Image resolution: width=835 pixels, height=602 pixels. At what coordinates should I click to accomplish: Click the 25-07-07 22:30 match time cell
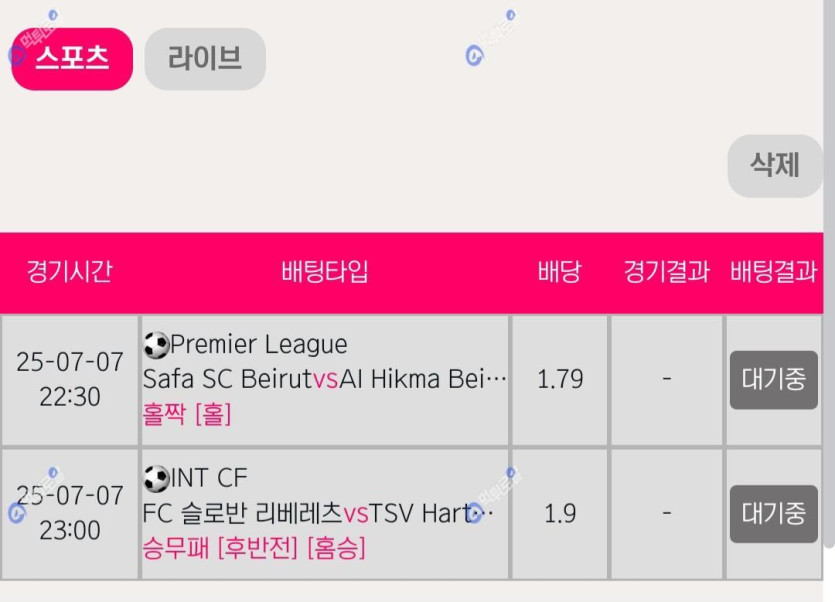70,380
